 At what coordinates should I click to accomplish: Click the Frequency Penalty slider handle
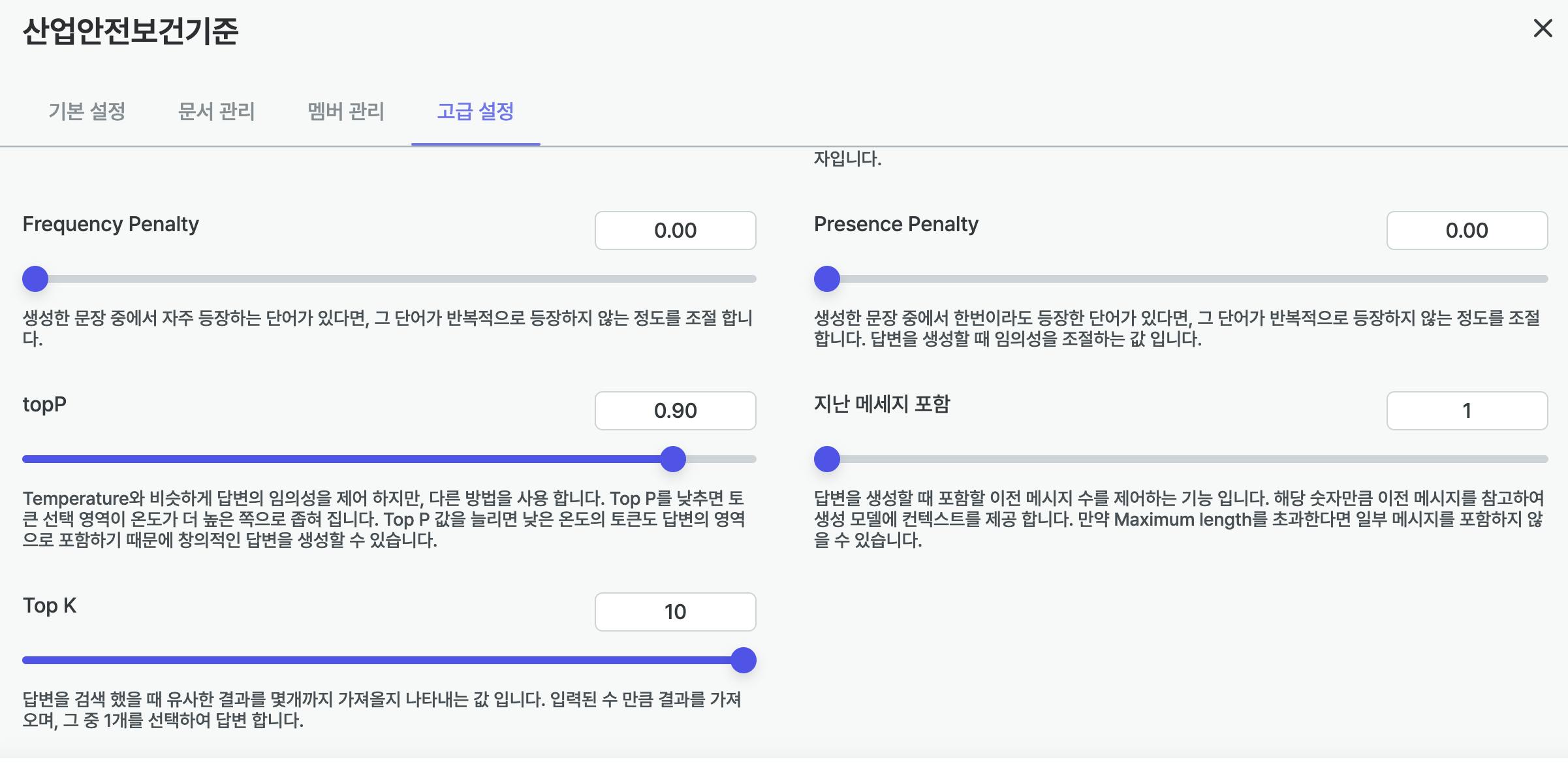pyautogui.click(x=35, y=279)
